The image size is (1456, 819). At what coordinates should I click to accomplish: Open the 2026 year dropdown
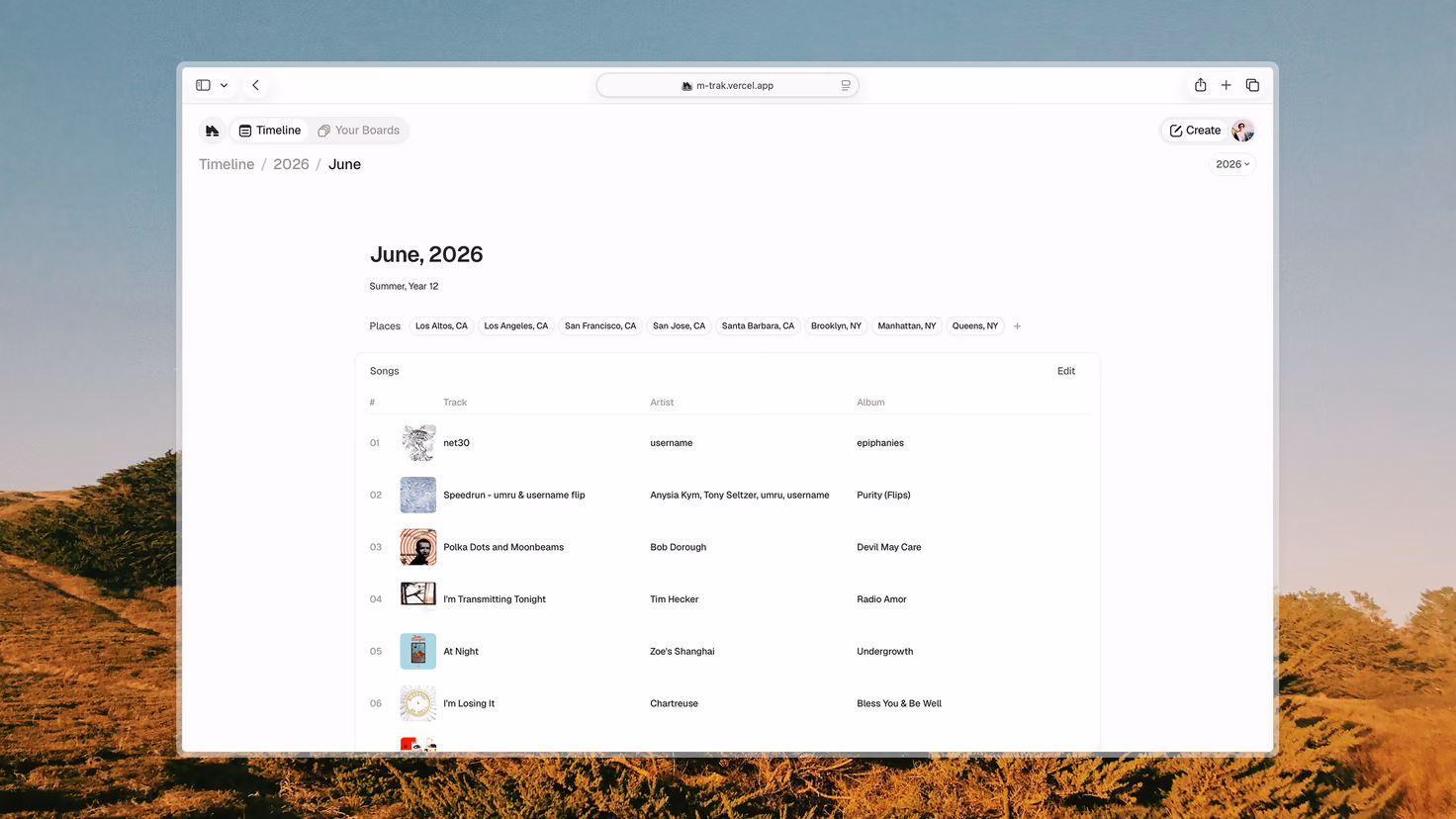1232,164
